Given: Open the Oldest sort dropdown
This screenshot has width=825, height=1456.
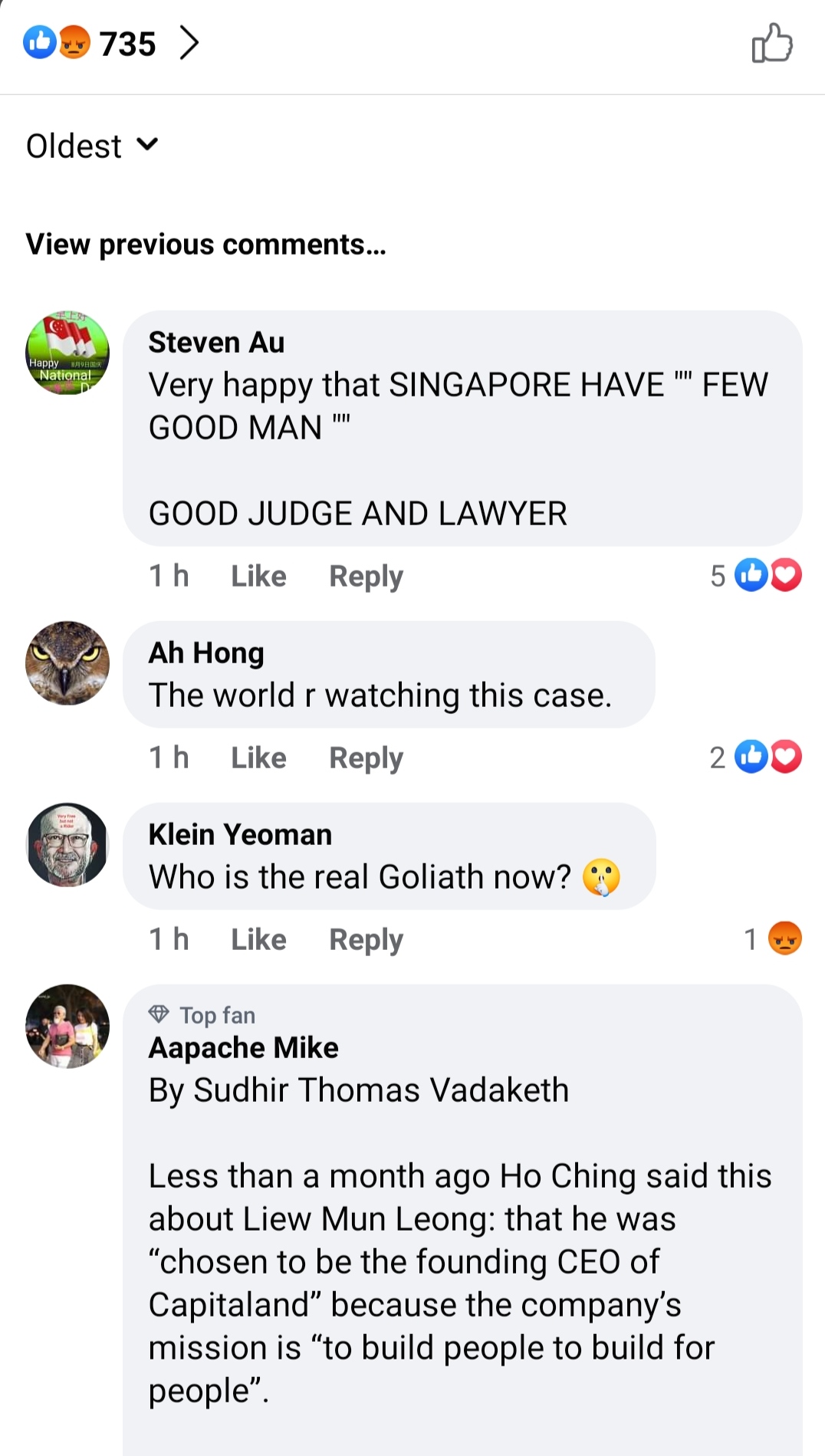Looking at the screenshot, I should (92, 146).
